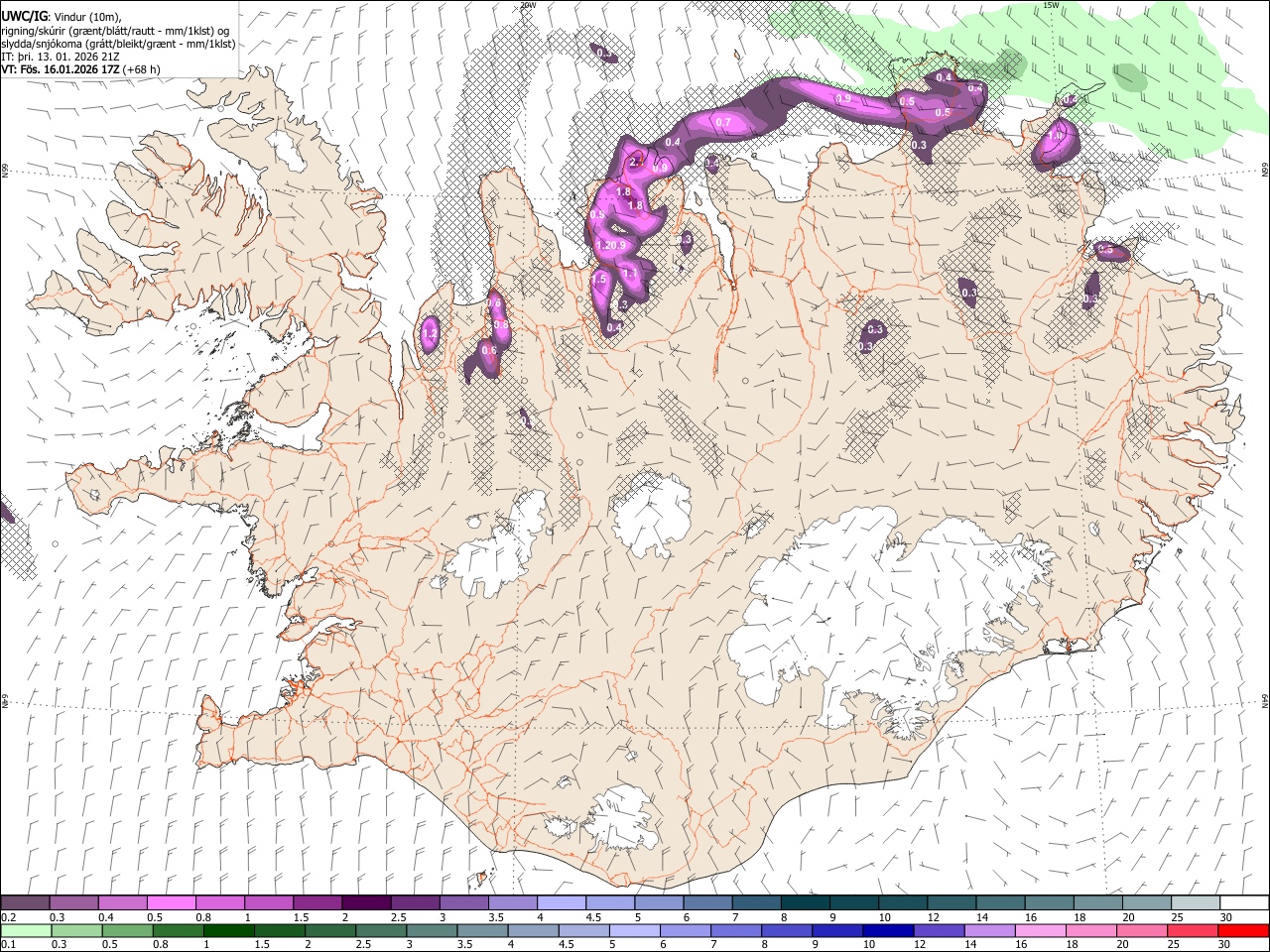Click the snow-scale swatch between 16 and 18
The image size is (1270, 952).
(1048, 902)
